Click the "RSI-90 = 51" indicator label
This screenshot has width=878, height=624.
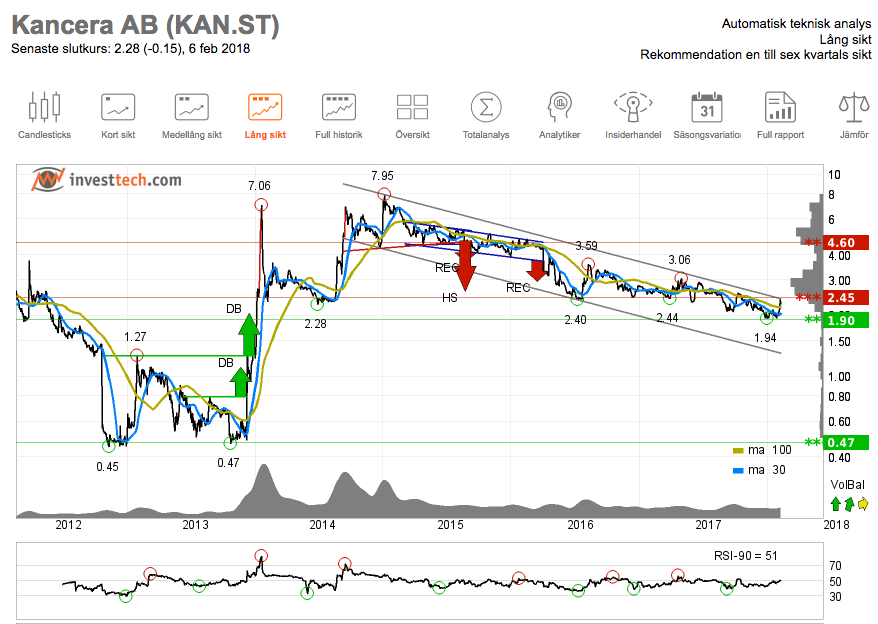tap(745, 556)
